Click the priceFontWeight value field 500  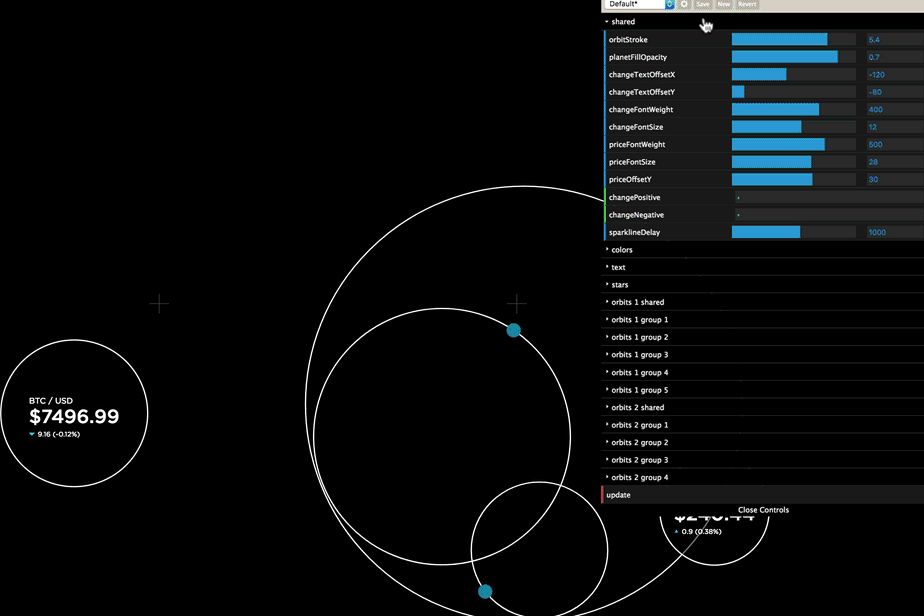pyautogui.click(x=895, y=144)
